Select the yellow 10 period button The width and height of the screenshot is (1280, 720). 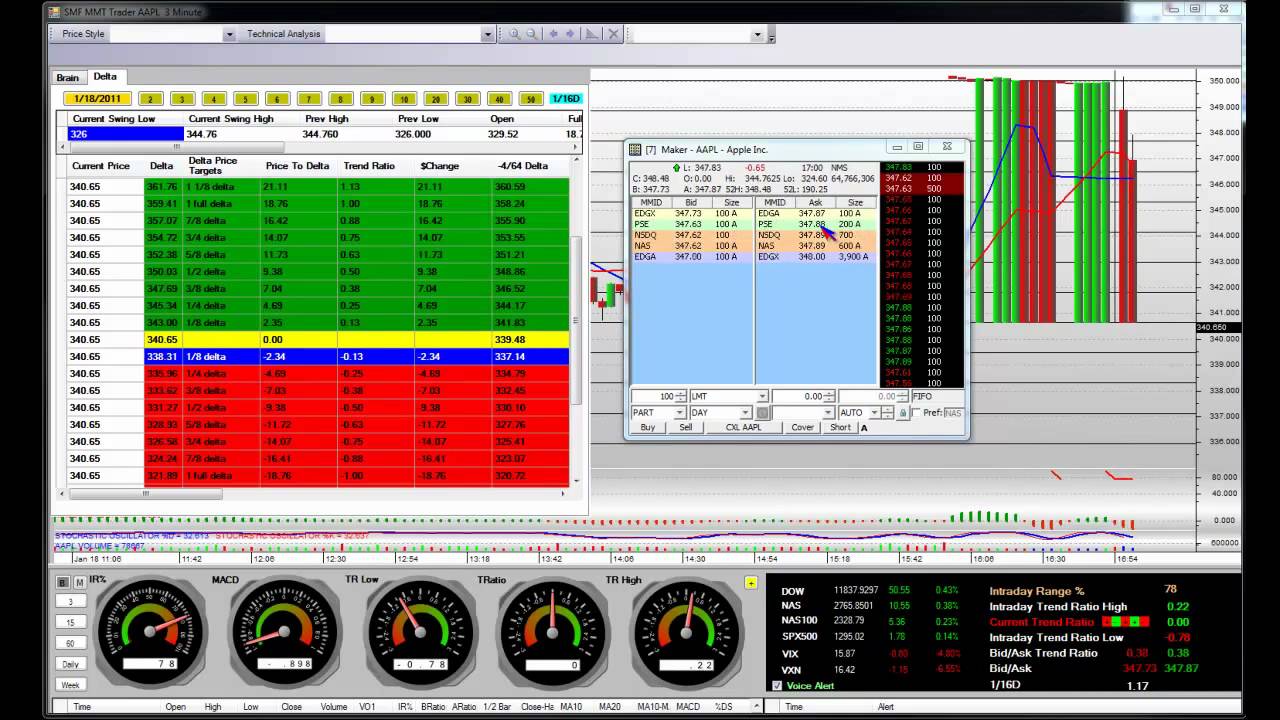tap(404, 99)
